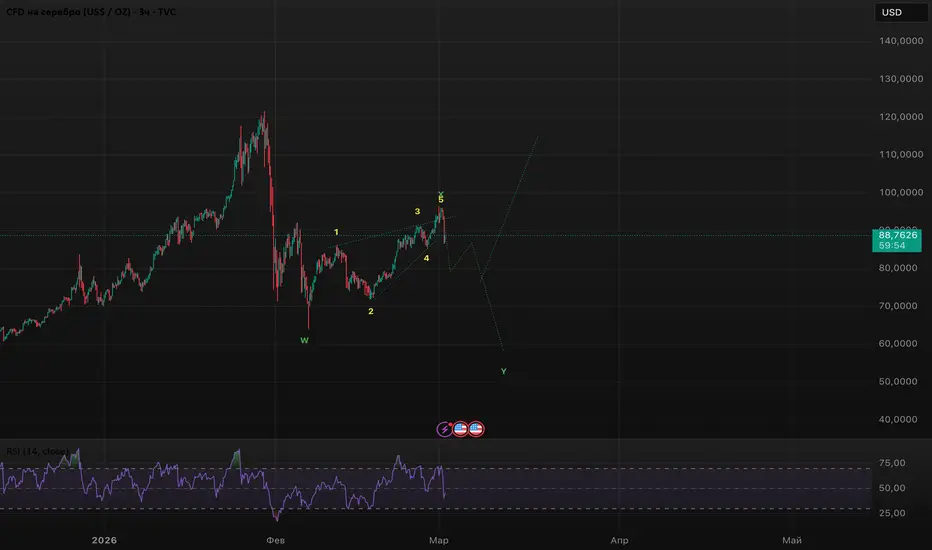Click the 50,0000 price axis label
This screenshot has height=550, width=932.
(898, 382)
